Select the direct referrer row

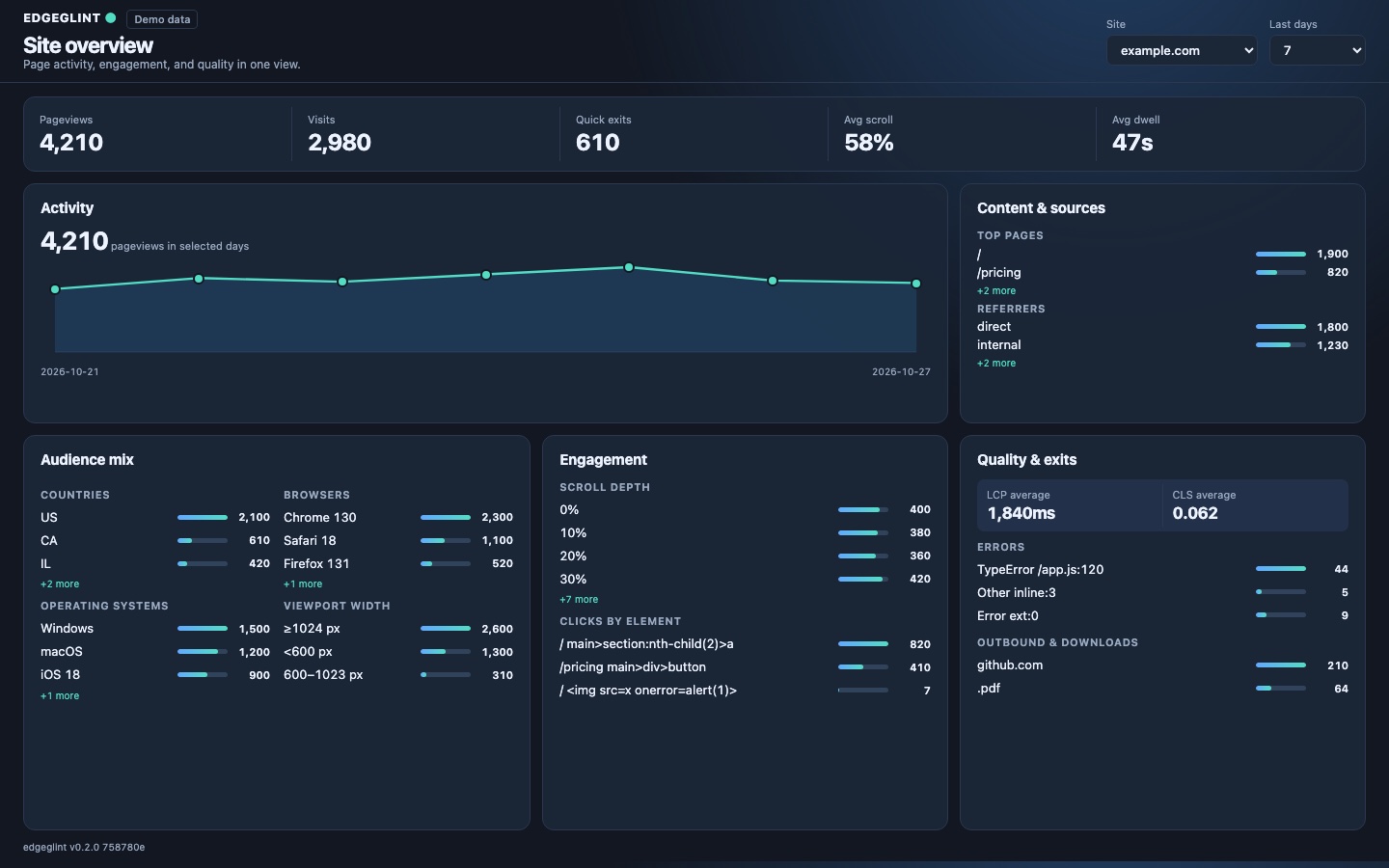[1162, 327]
